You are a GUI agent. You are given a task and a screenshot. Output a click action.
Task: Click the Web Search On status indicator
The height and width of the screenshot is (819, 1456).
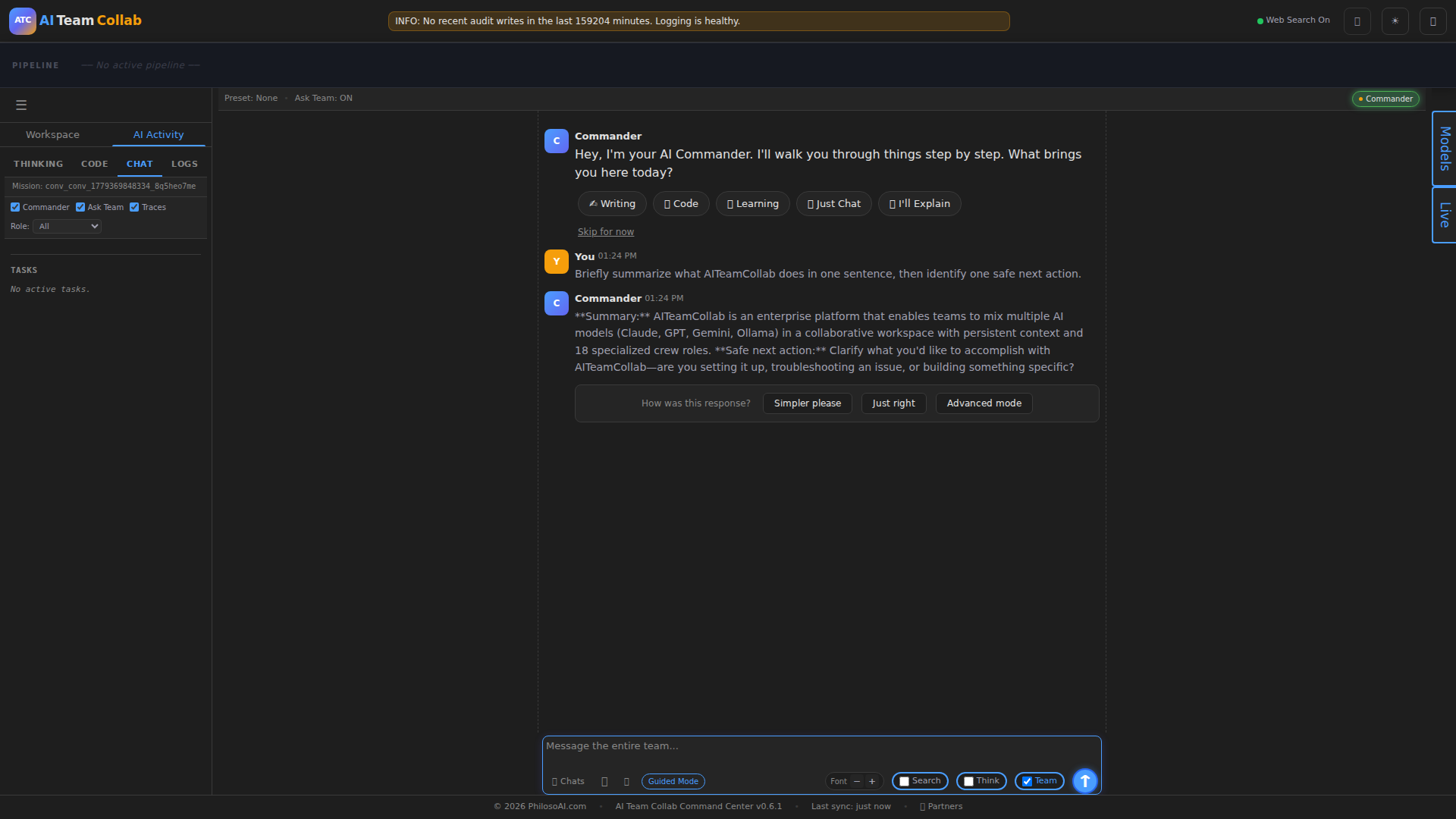(1293, 20)
